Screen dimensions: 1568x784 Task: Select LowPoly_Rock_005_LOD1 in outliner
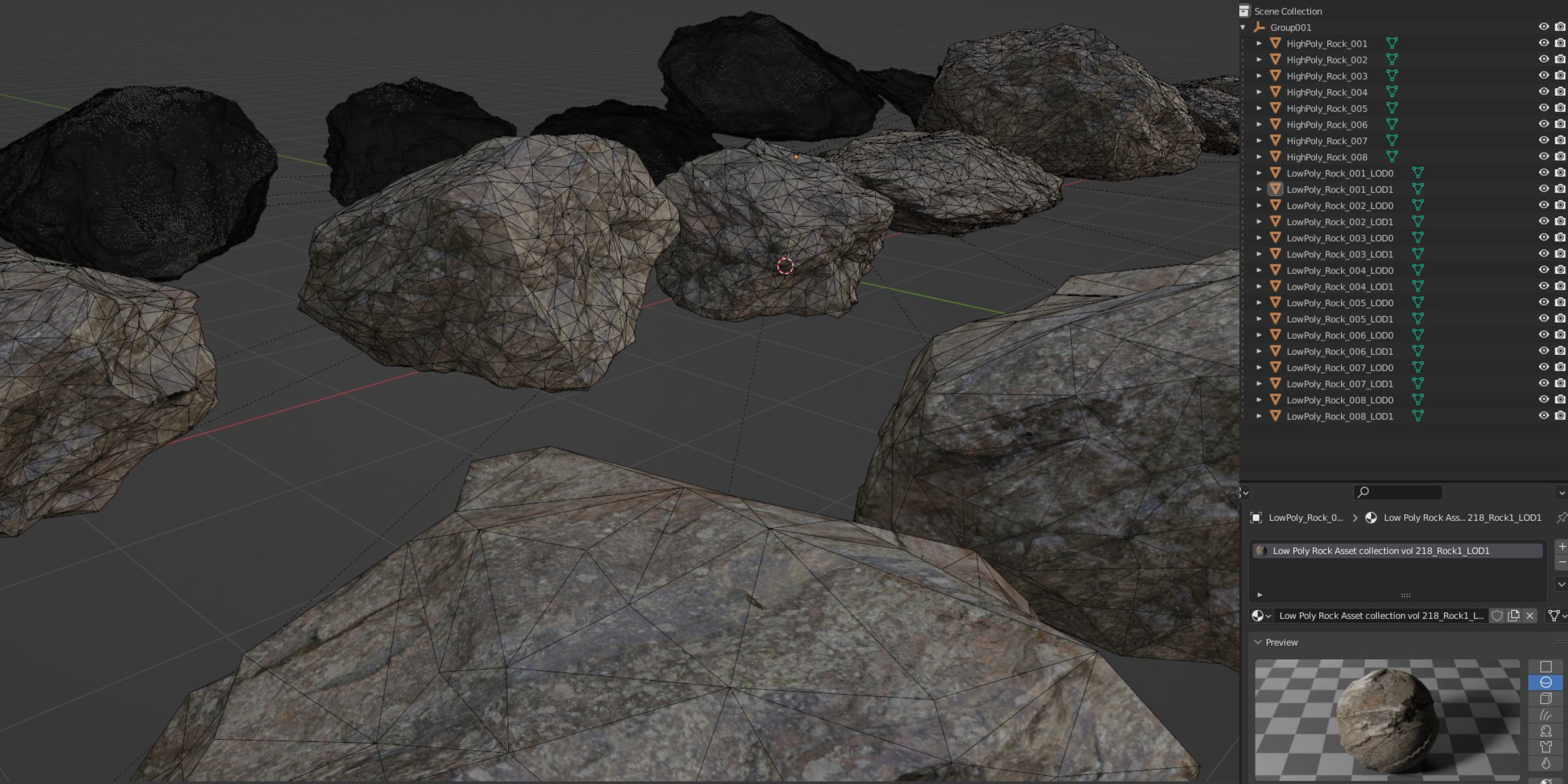(1339, 319)
